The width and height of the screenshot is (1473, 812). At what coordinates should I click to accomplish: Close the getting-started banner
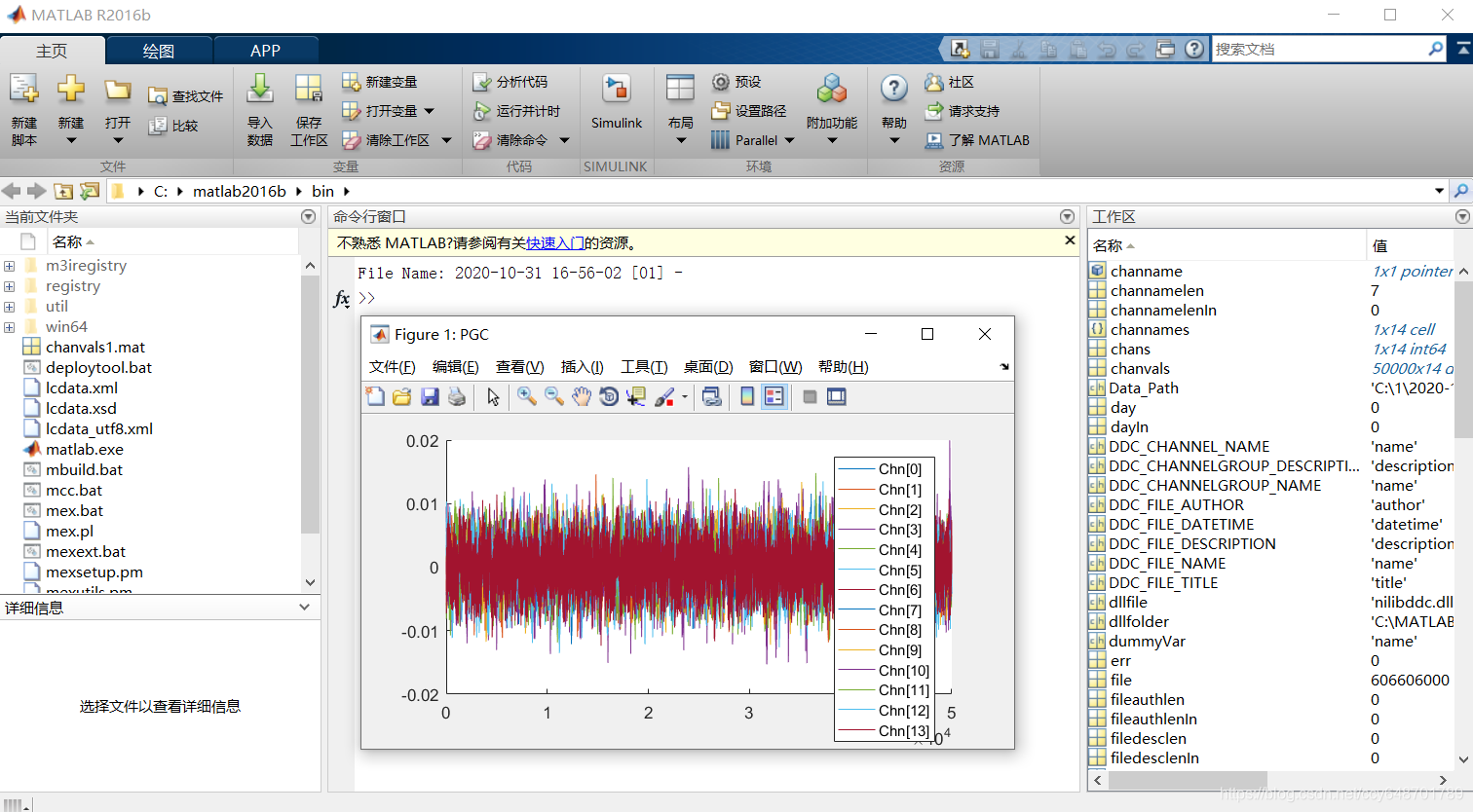pos(1070,240)
